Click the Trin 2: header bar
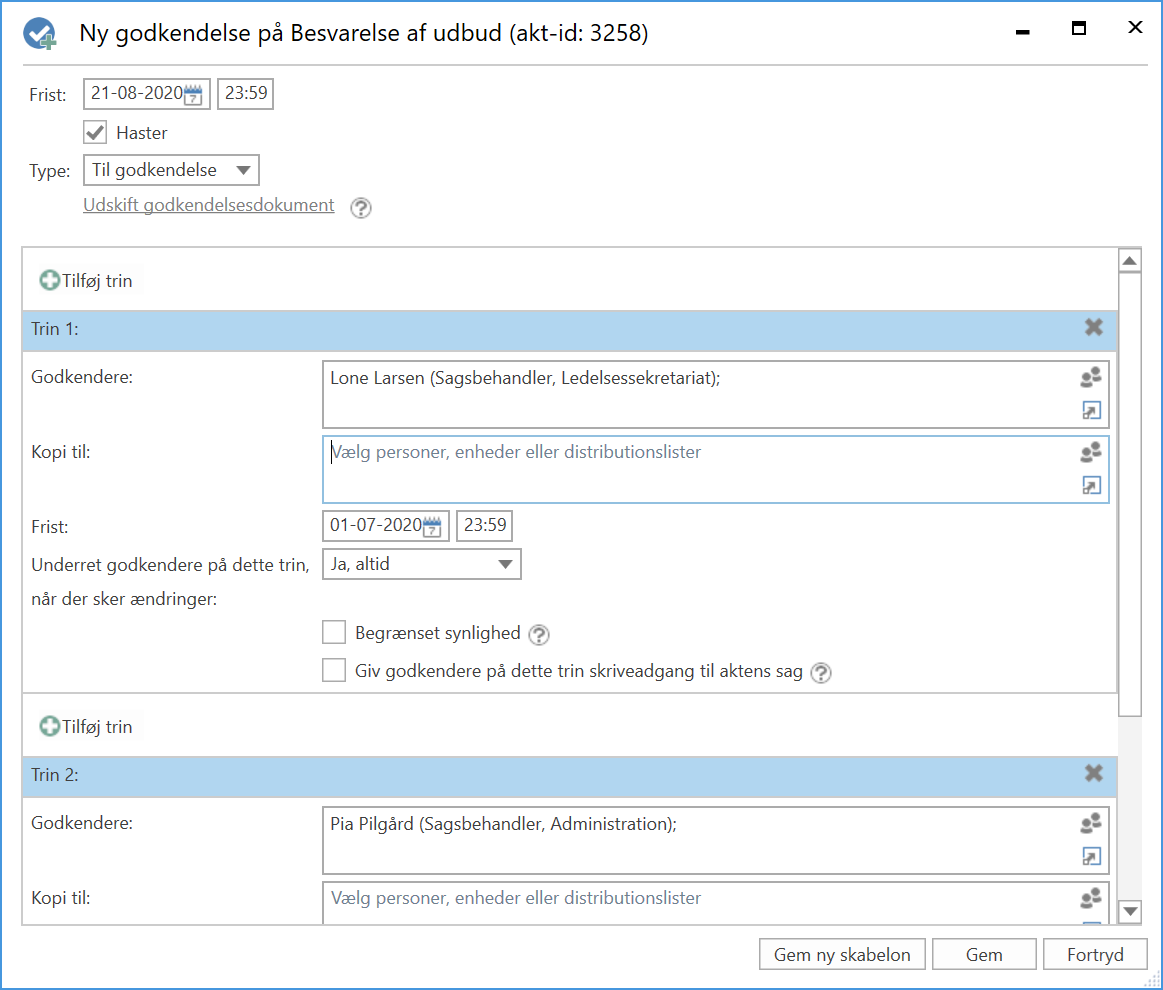 coord(570,776)
